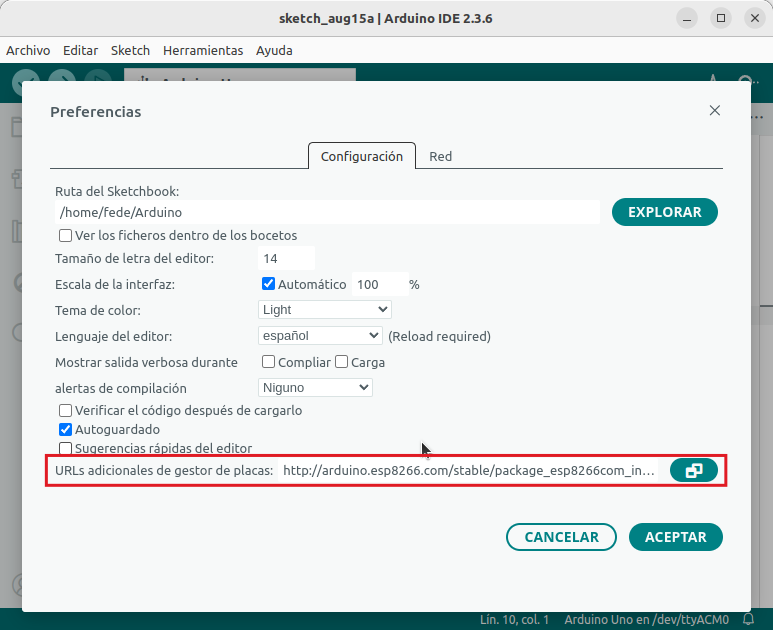Open the alertas de compilación dropdown
The height and width of the screenshot is (630, 773).
point(315,387)
